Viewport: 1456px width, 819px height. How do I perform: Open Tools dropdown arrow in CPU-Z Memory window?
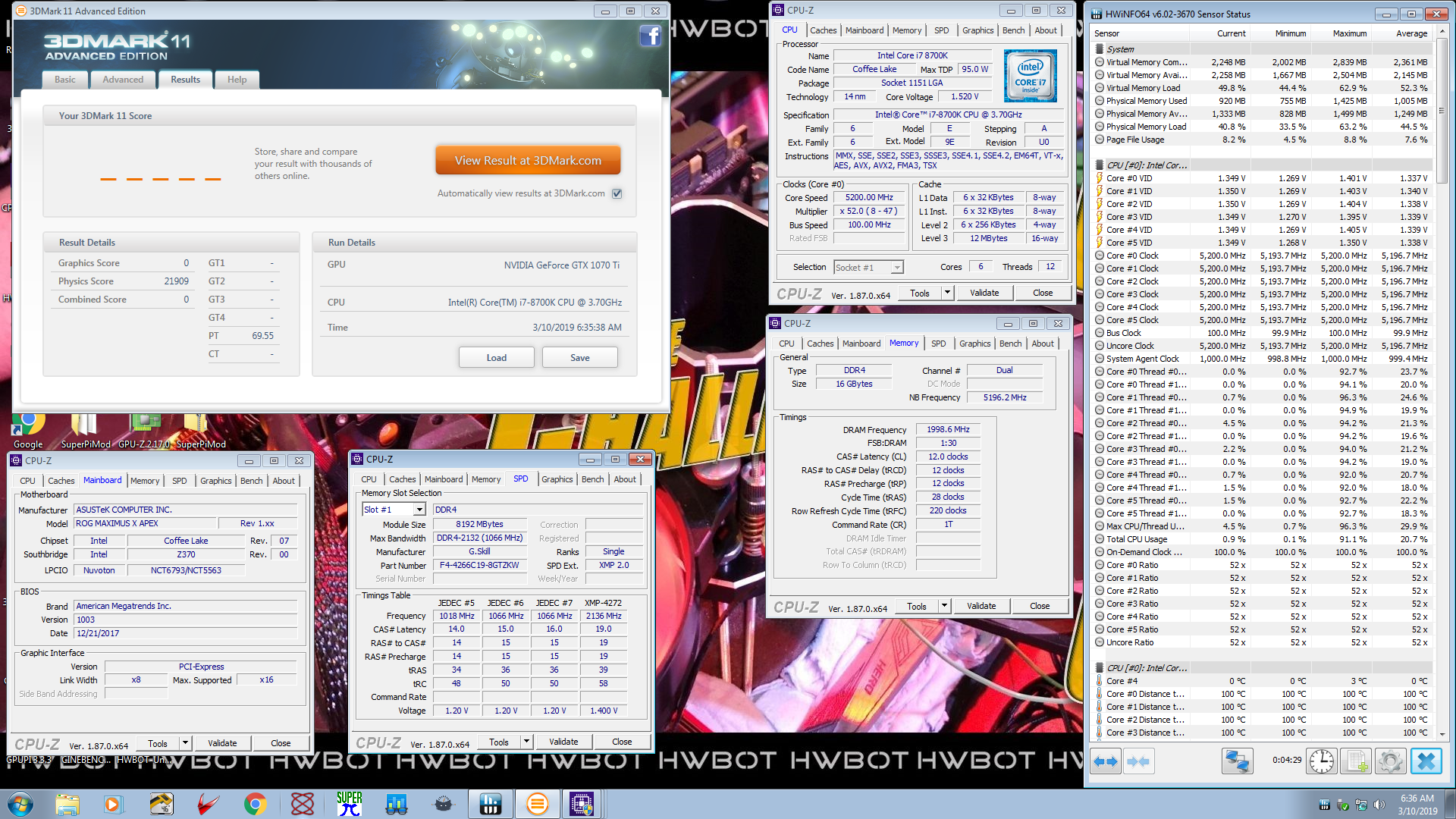point(943,606)
